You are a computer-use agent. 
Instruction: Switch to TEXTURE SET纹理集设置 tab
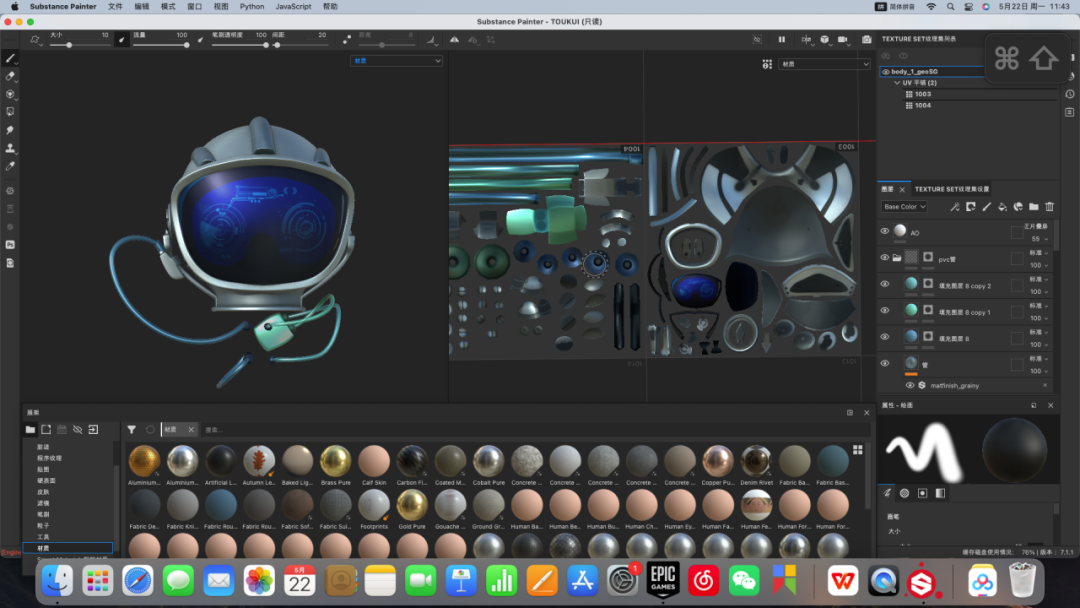click(x=951, y=189)
